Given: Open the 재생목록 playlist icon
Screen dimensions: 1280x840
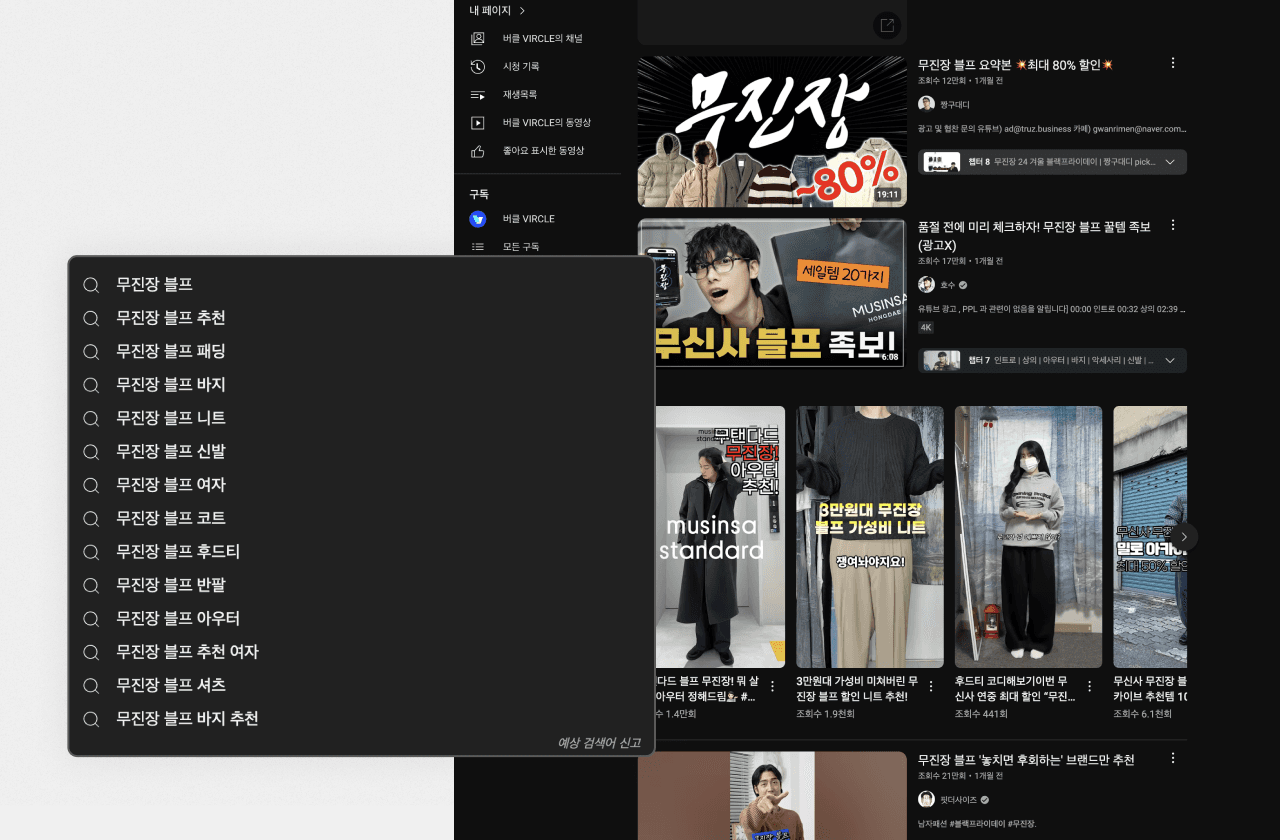Looking at the screenshot, I should click(478, 94).
